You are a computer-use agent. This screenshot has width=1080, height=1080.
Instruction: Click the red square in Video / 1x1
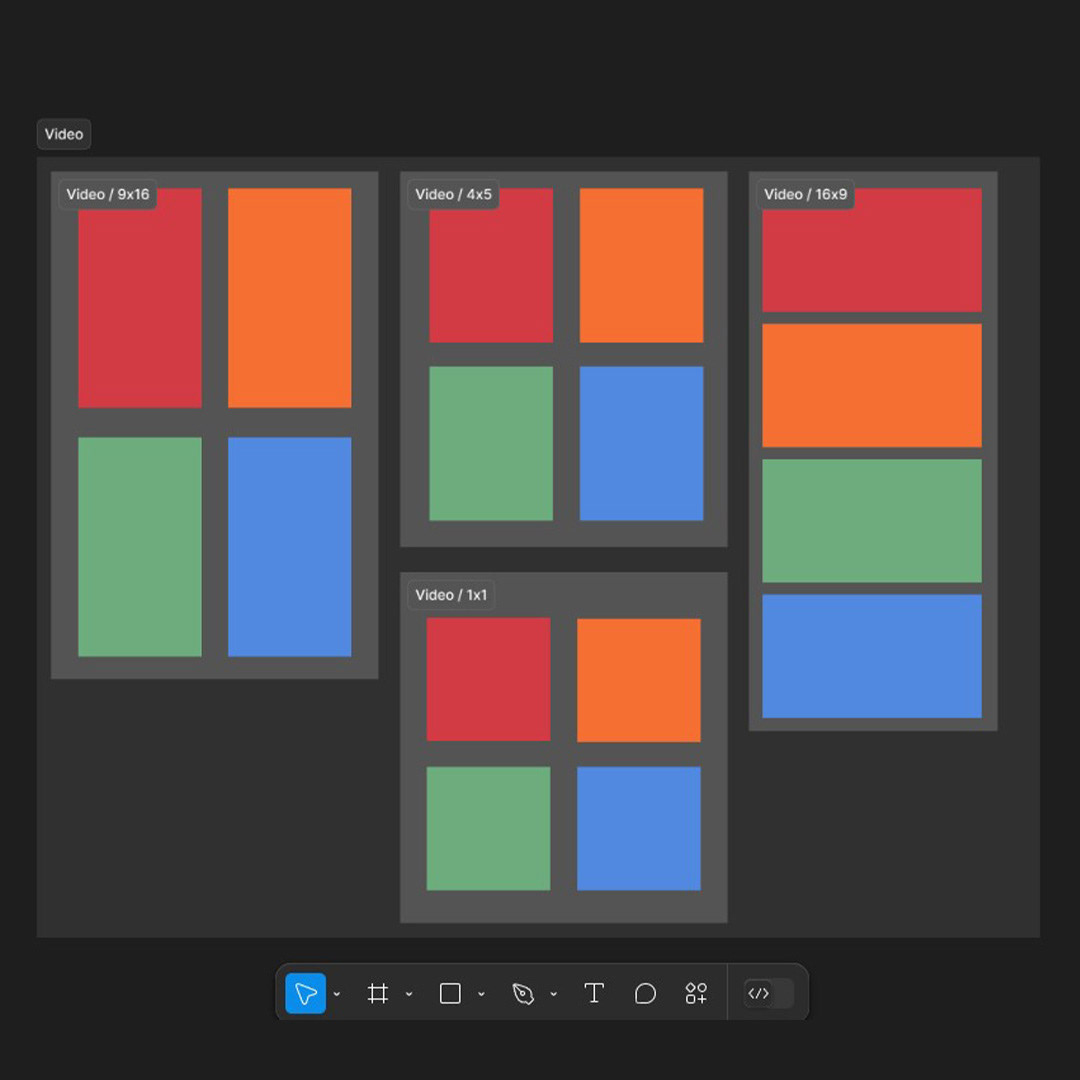click(x=488, y=679)
